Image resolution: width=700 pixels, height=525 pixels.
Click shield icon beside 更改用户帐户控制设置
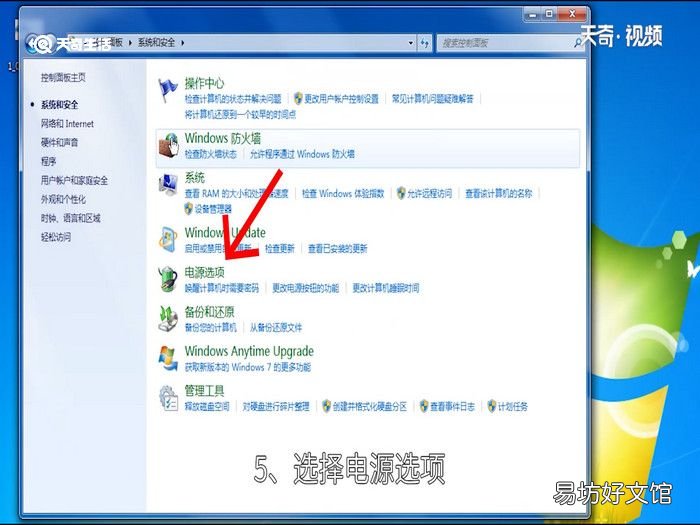coord(298,98)
